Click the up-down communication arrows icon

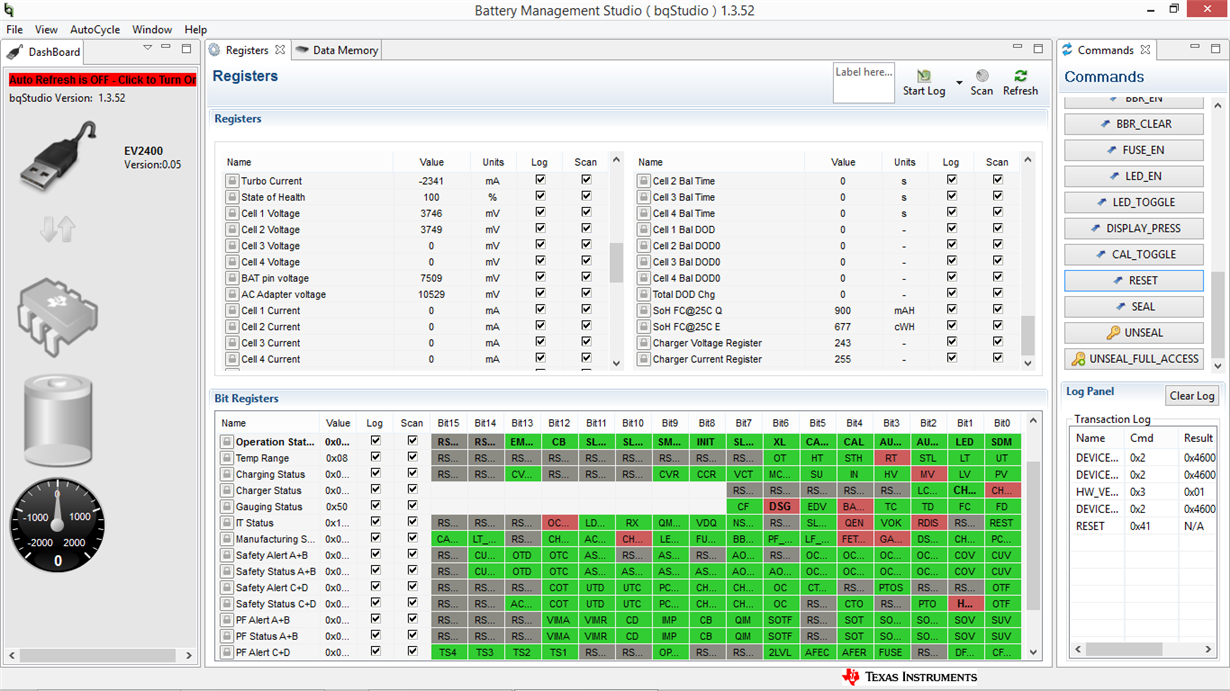tap(57, 230)
